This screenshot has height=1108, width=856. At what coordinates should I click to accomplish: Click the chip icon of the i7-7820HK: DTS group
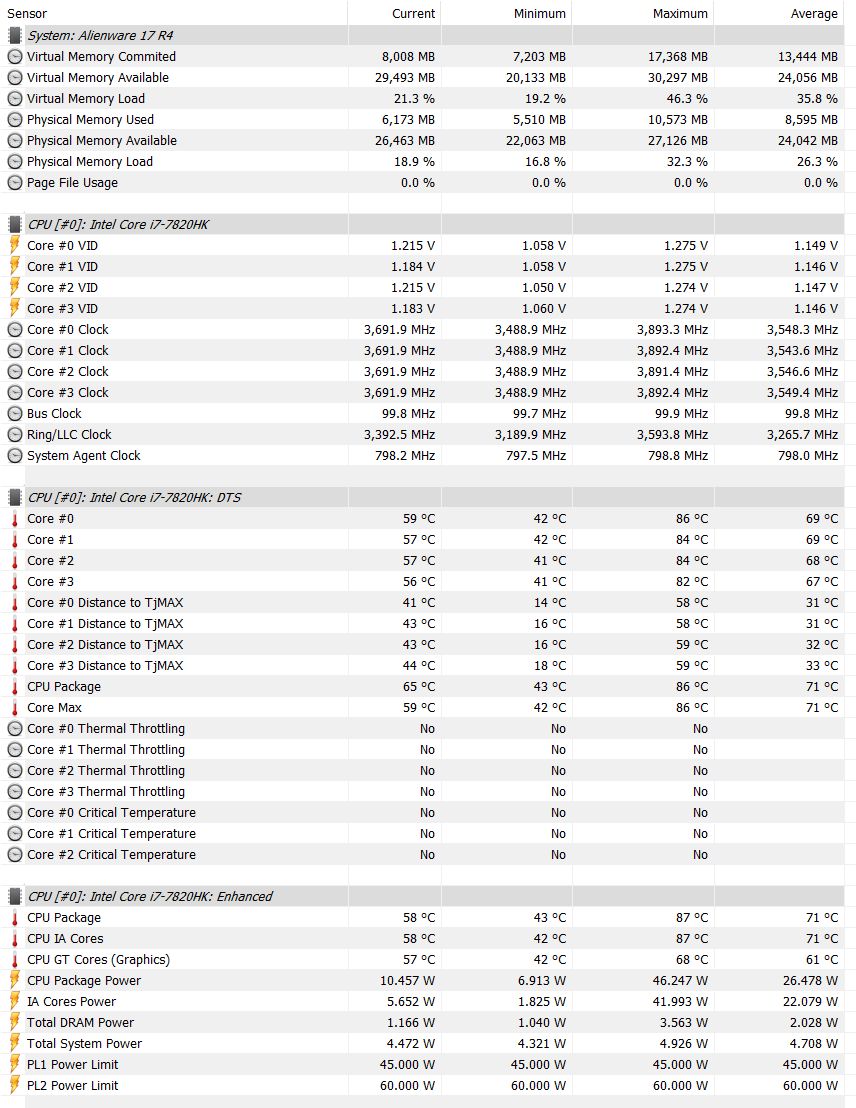pos(14,497)
